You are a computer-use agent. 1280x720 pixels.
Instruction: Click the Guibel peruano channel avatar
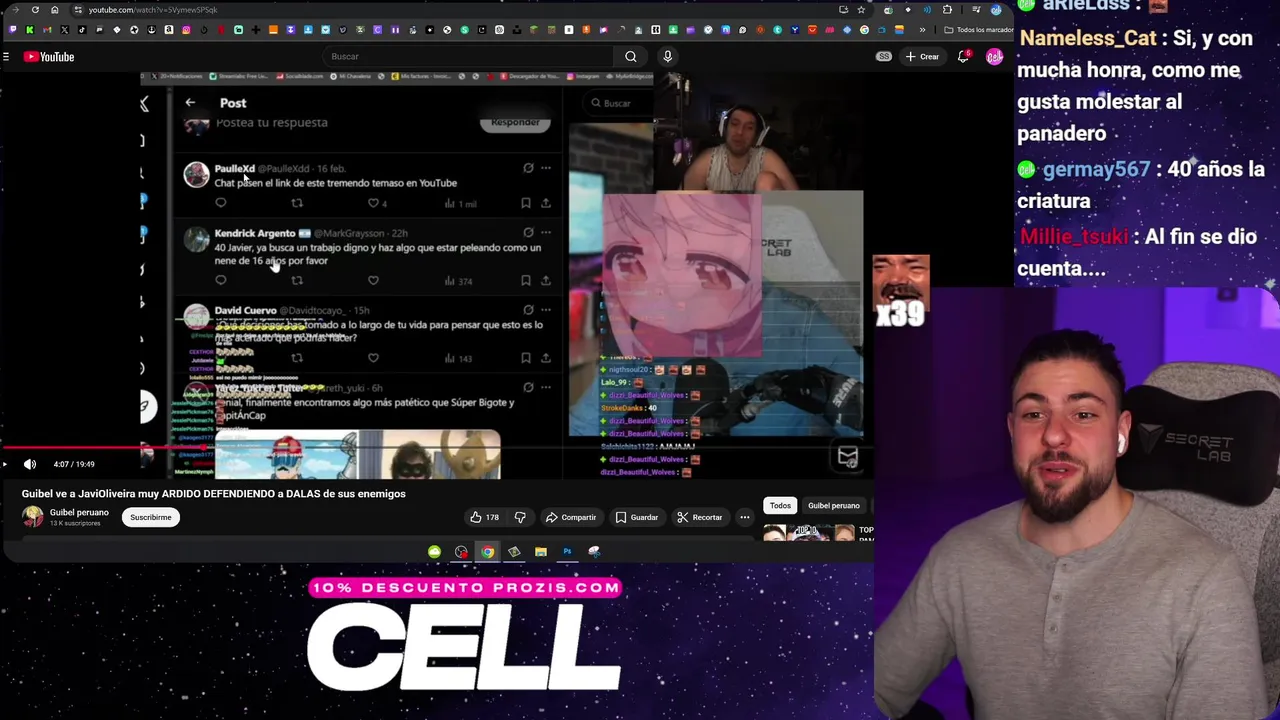click(x=33, y=516)
